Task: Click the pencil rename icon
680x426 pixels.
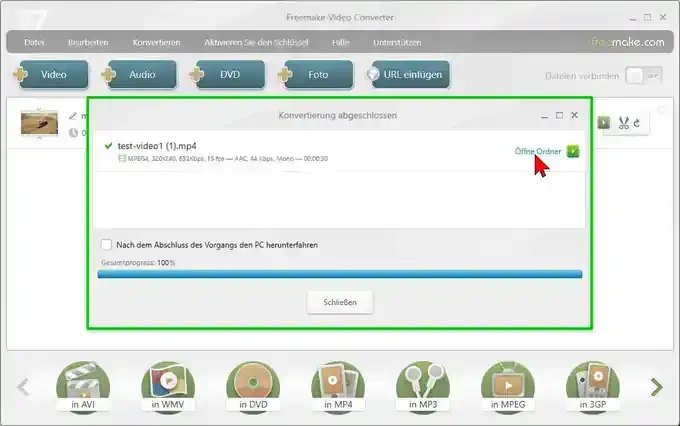Action: tap(73, 116)
